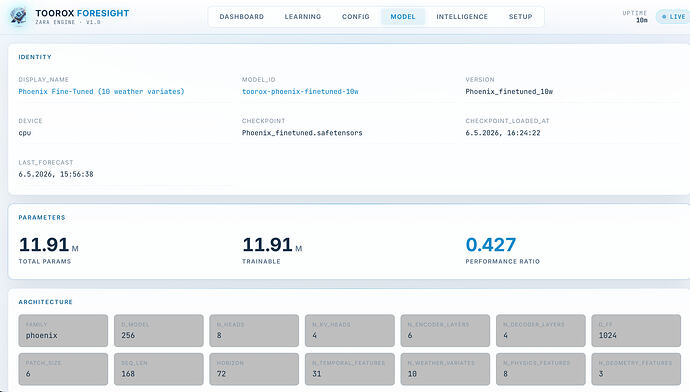Image resolution: width=690 pixels, height=392 pixels.
Task: Open the Config tab
Action: 356,17
